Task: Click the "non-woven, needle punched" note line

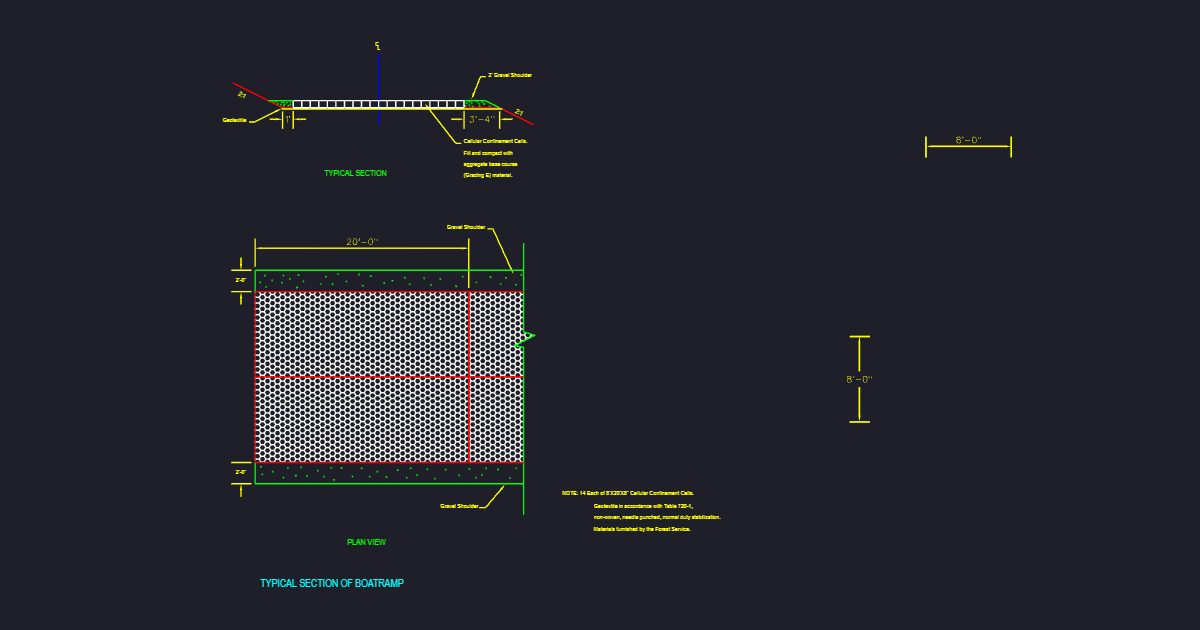Action: pyautogui.click(x=657, y=517)
